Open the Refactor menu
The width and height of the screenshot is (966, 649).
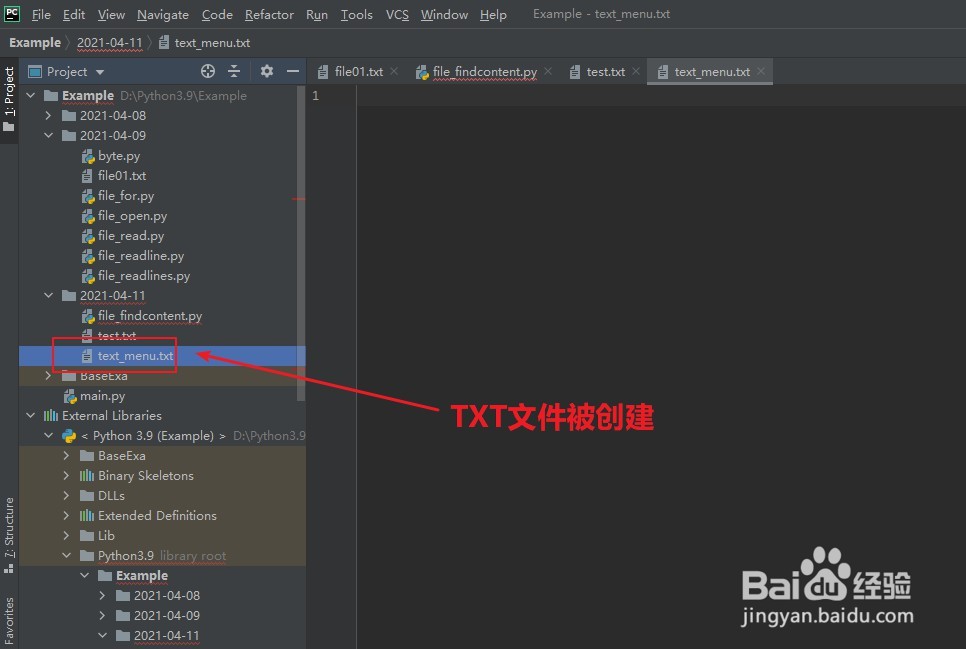tap(269, 14)
